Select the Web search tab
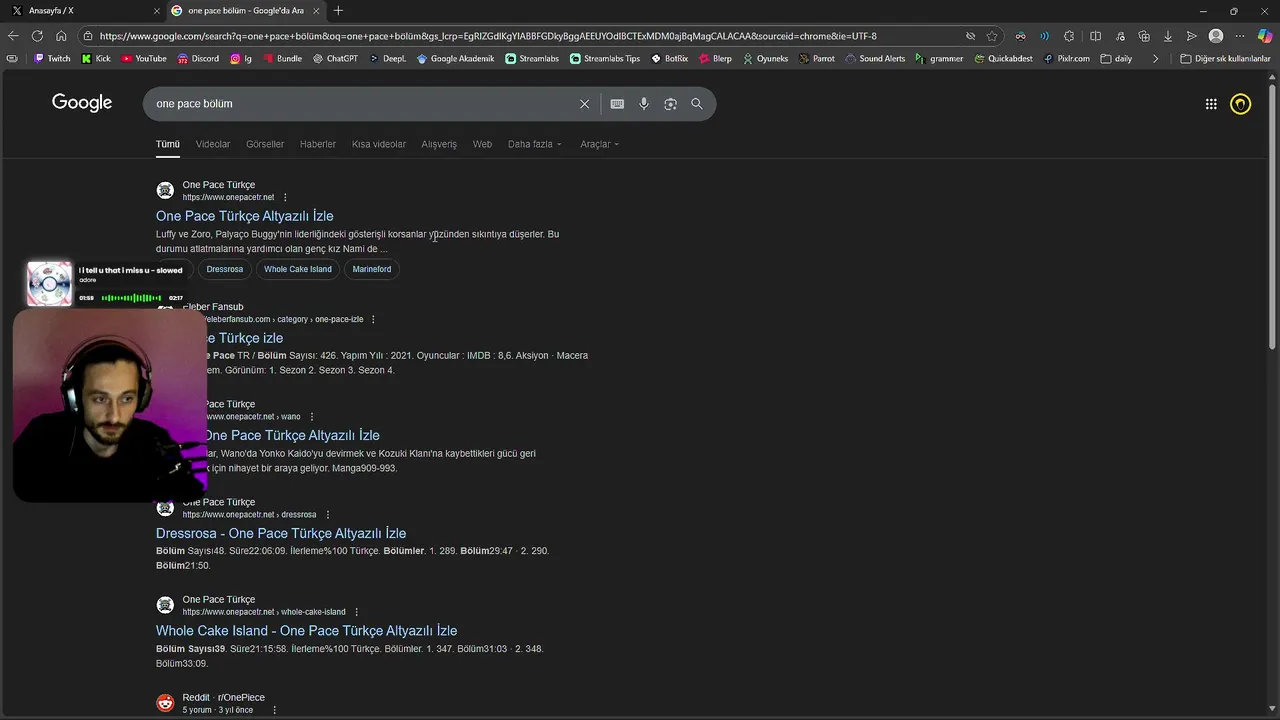This screenshot has width=1280, height=720. 482,144
